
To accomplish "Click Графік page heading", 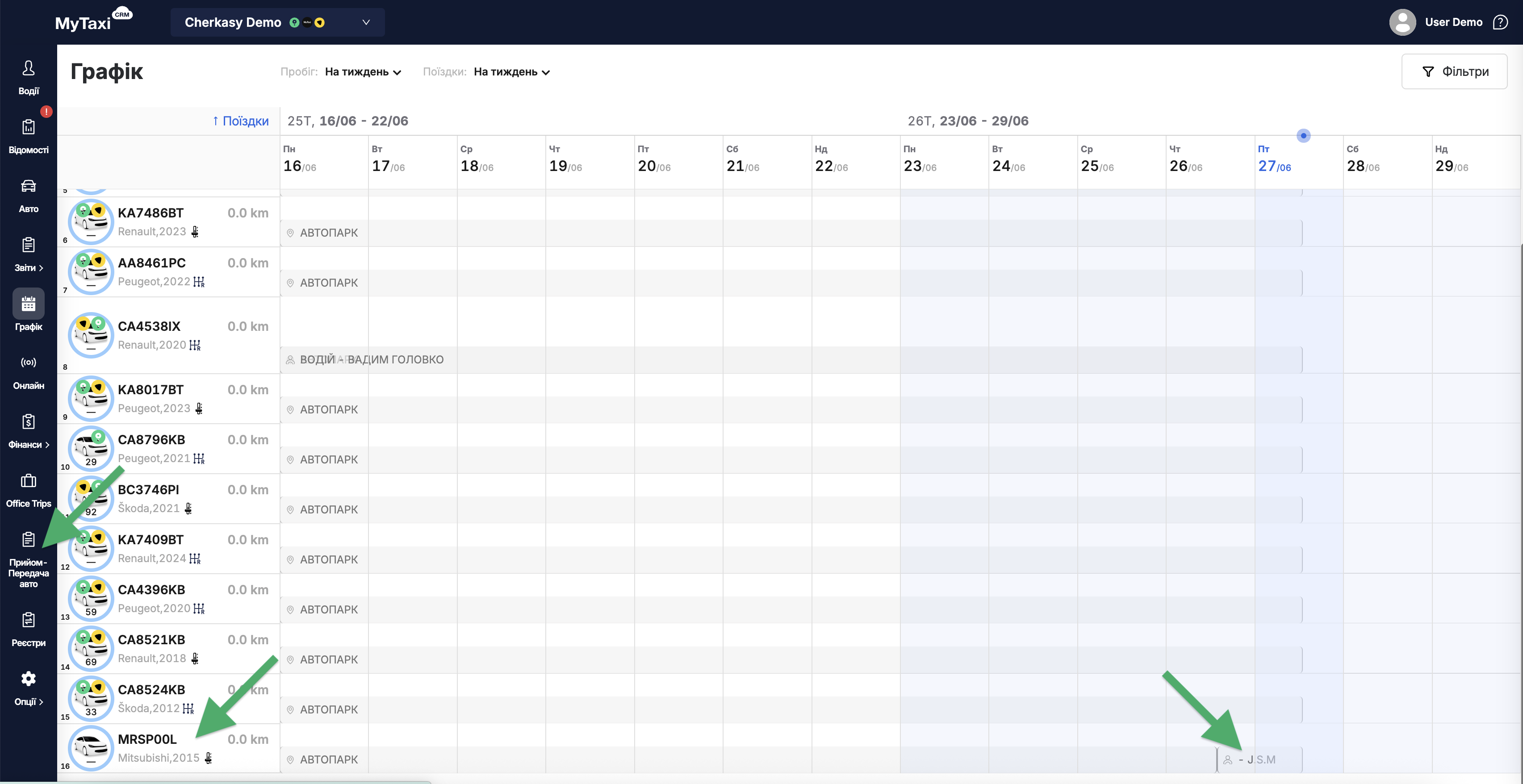I will tap(106, 71).
